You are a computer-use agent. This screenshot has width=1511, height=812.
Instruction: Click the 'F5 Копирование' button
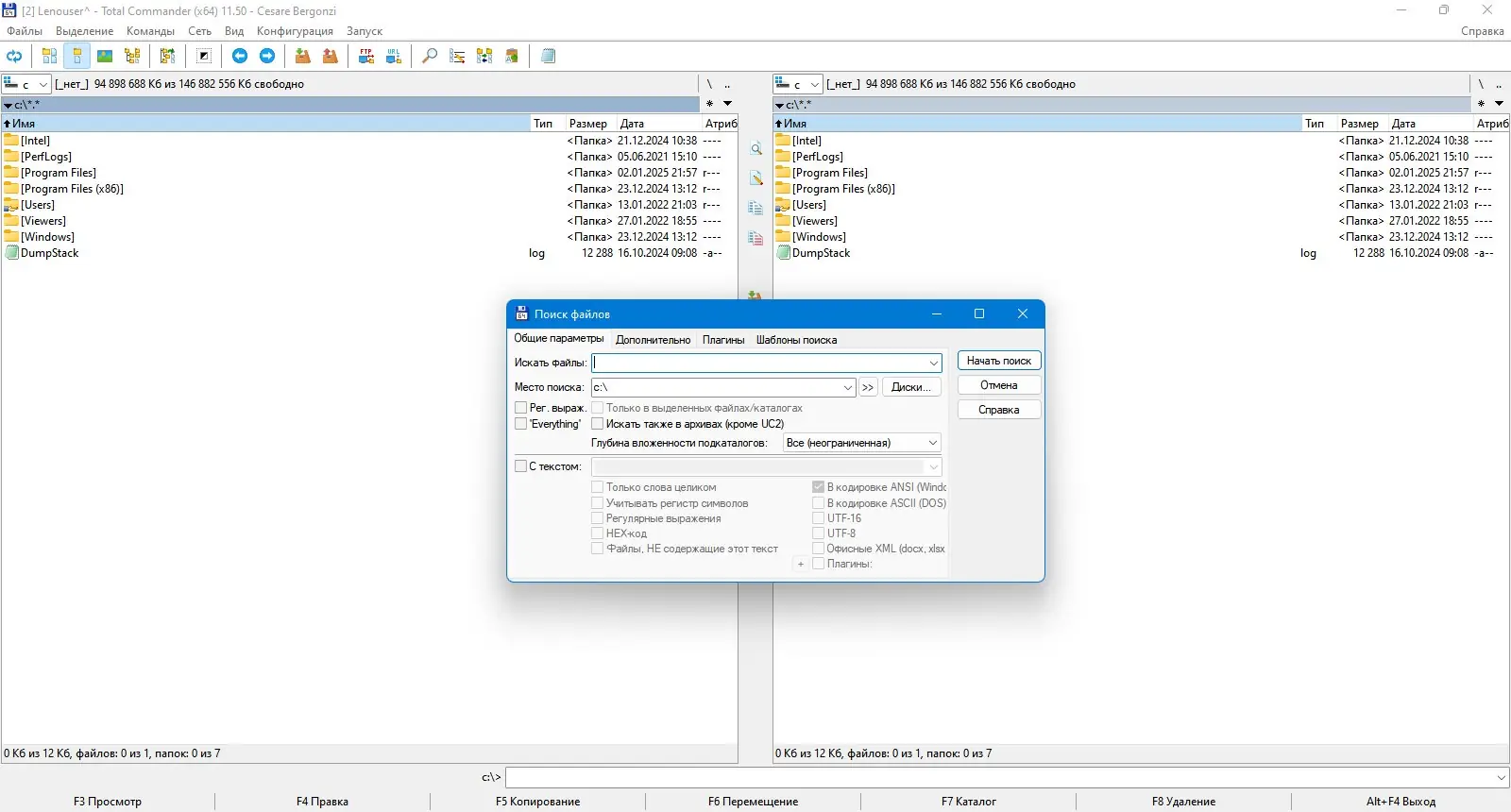pyautogui.click(x=537, y=802)
